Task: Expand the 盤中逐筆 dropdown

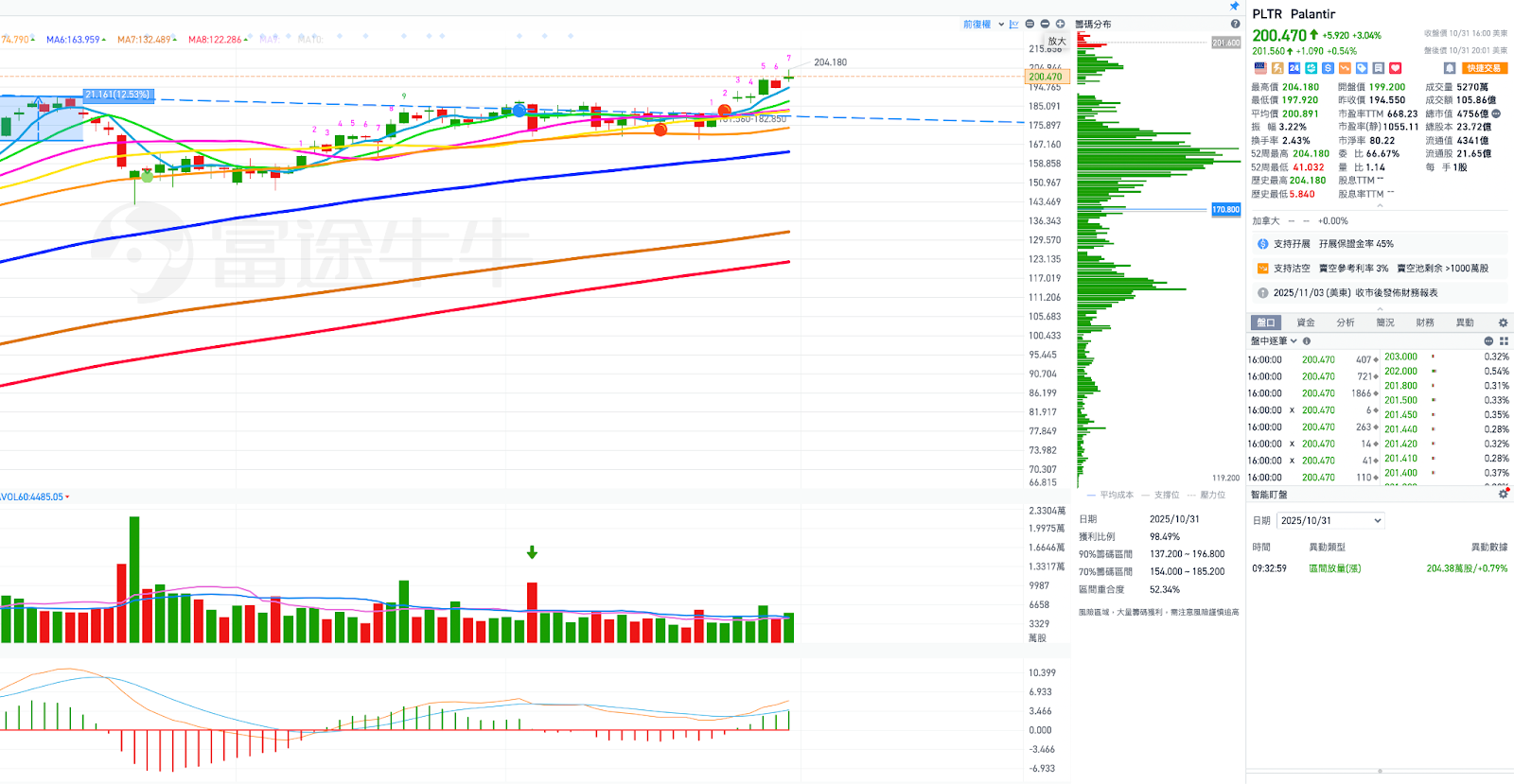Action: pos(1274,341)
